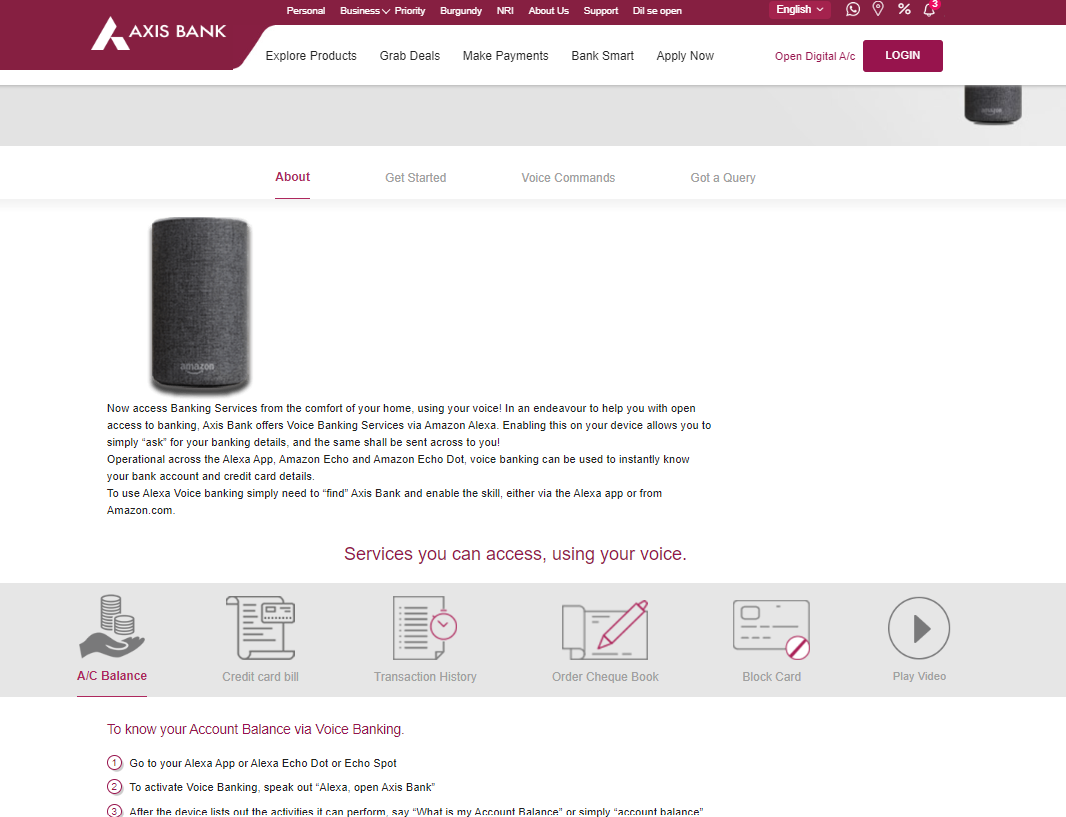1066x817 pixels.
Task: Click the Axis Bank logo
Action: (x=158, y=33)
